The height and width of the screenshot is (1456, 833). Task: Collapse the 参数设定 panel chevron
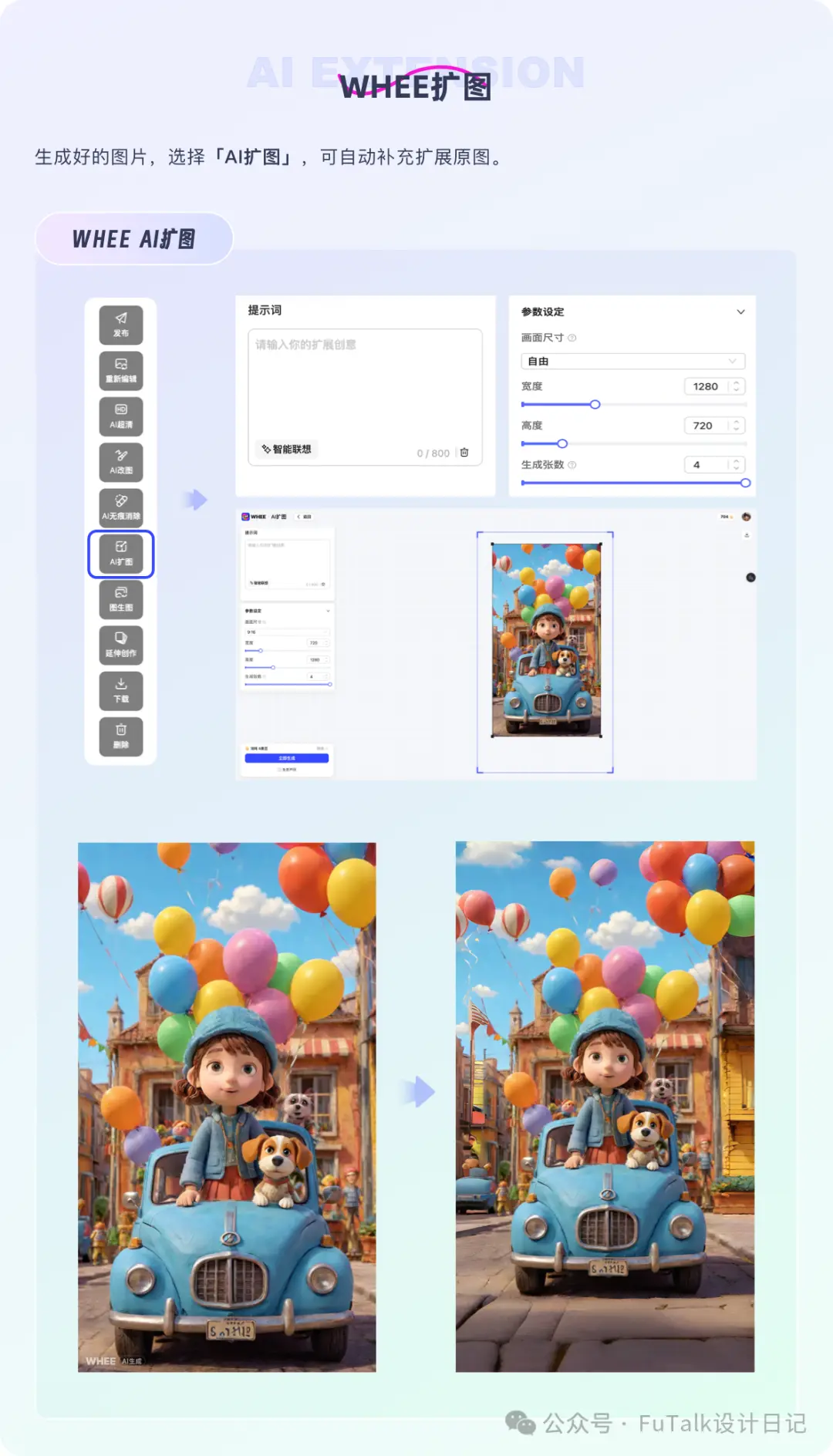pos(740,312)
